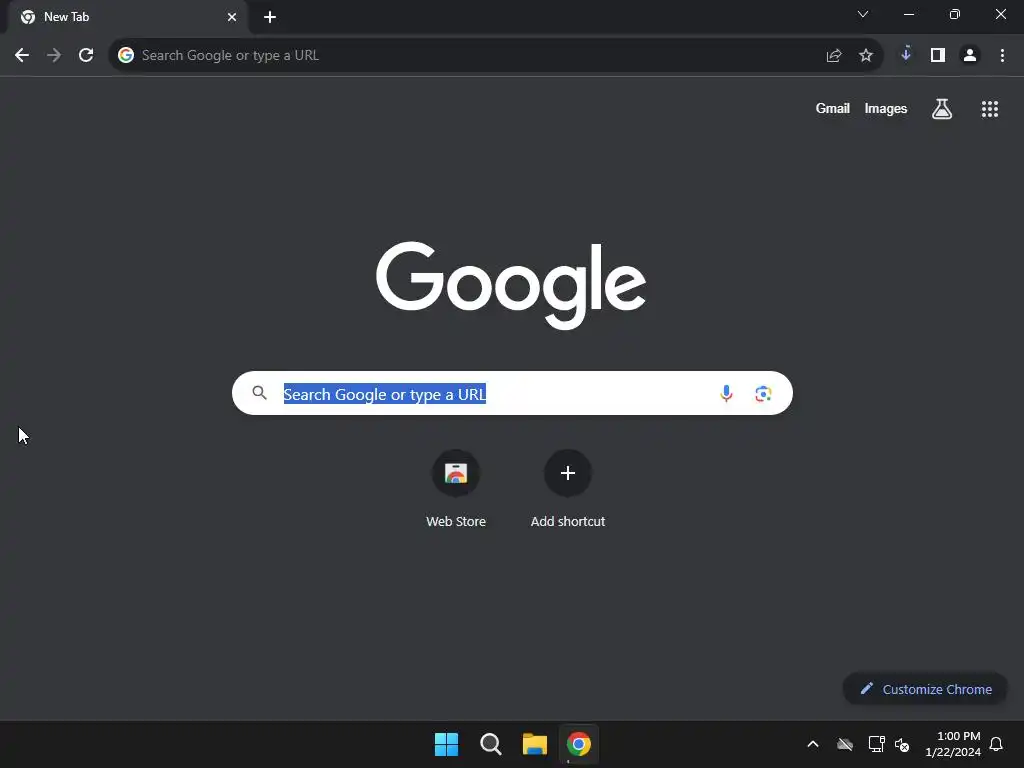Image resolution: width=1024 pixels, height=768 pixels.
Task: Open Windows taskbar search
Action: tap(490, 744)
